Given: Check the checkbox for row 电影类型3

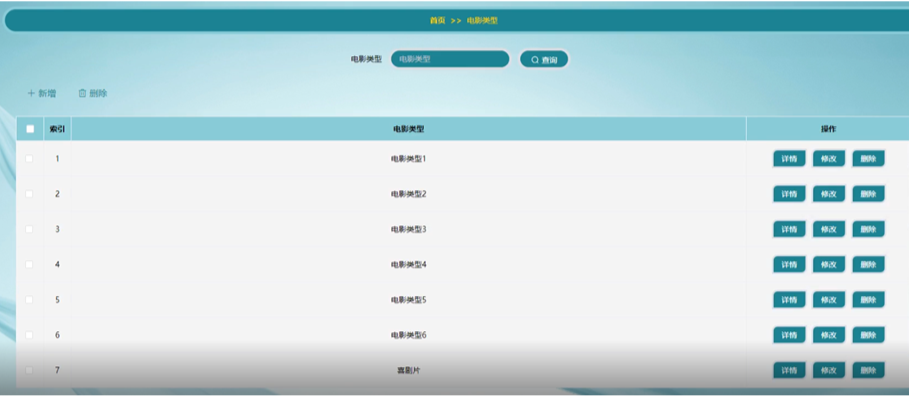Looking at the screenshot, I should point(30,230).
